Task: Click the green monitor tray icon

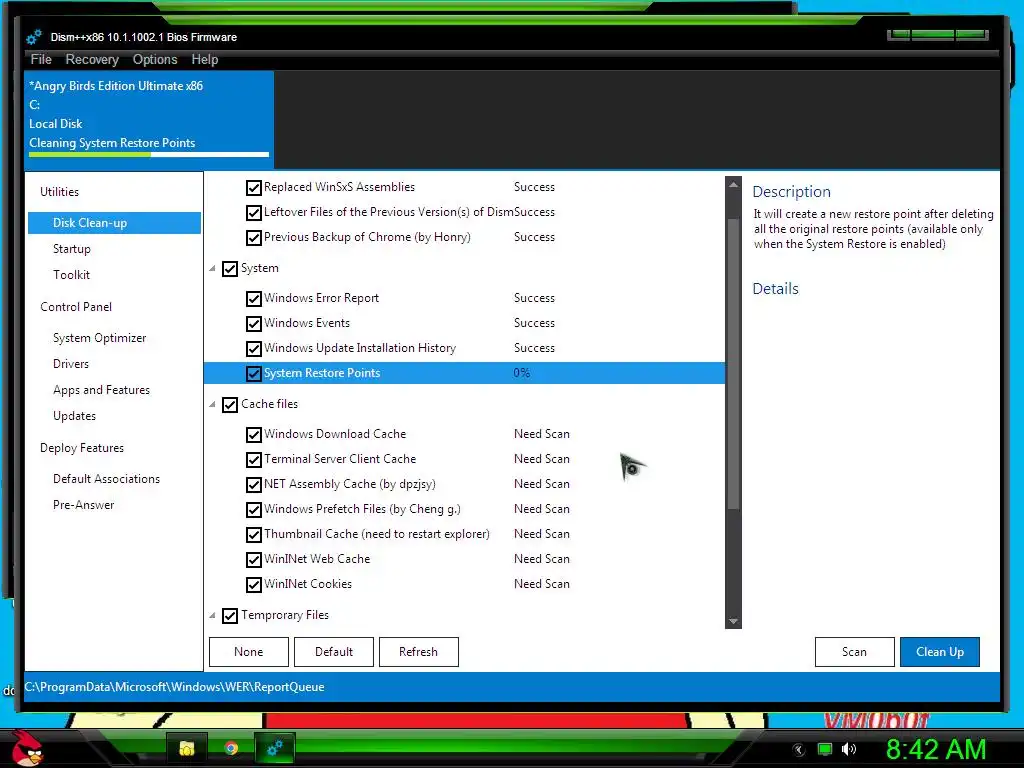Action: (x=825, y=749)
